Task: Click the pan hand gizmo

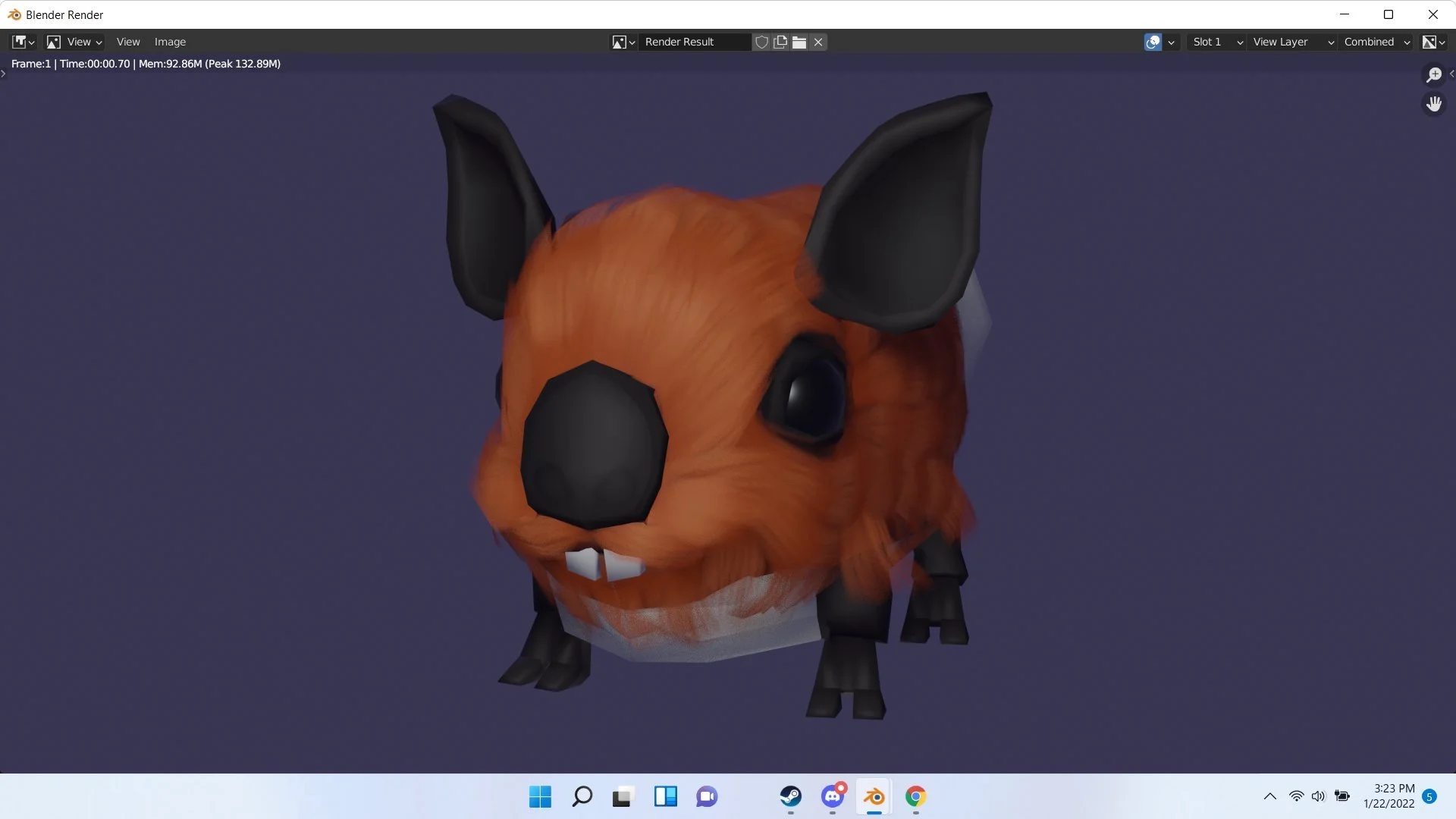Action: [x=1433, y=104]
